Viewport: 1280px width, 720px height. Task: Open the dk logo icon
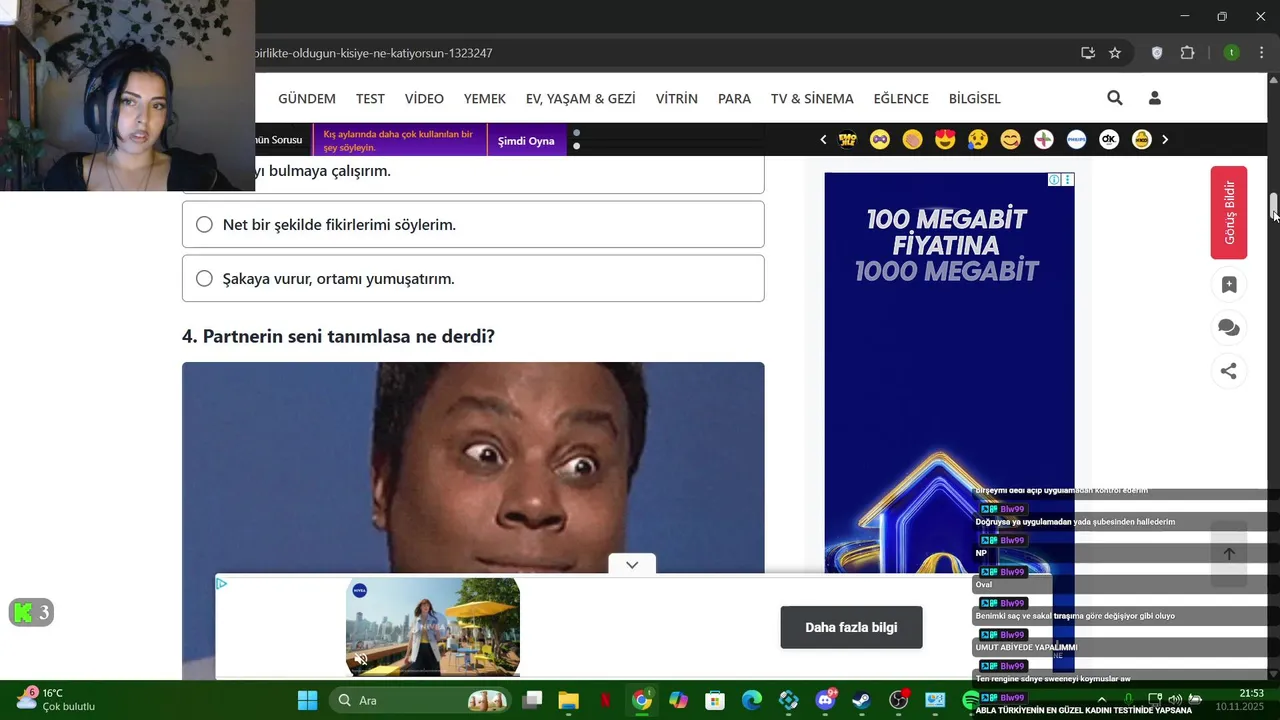coord(1109,140)
